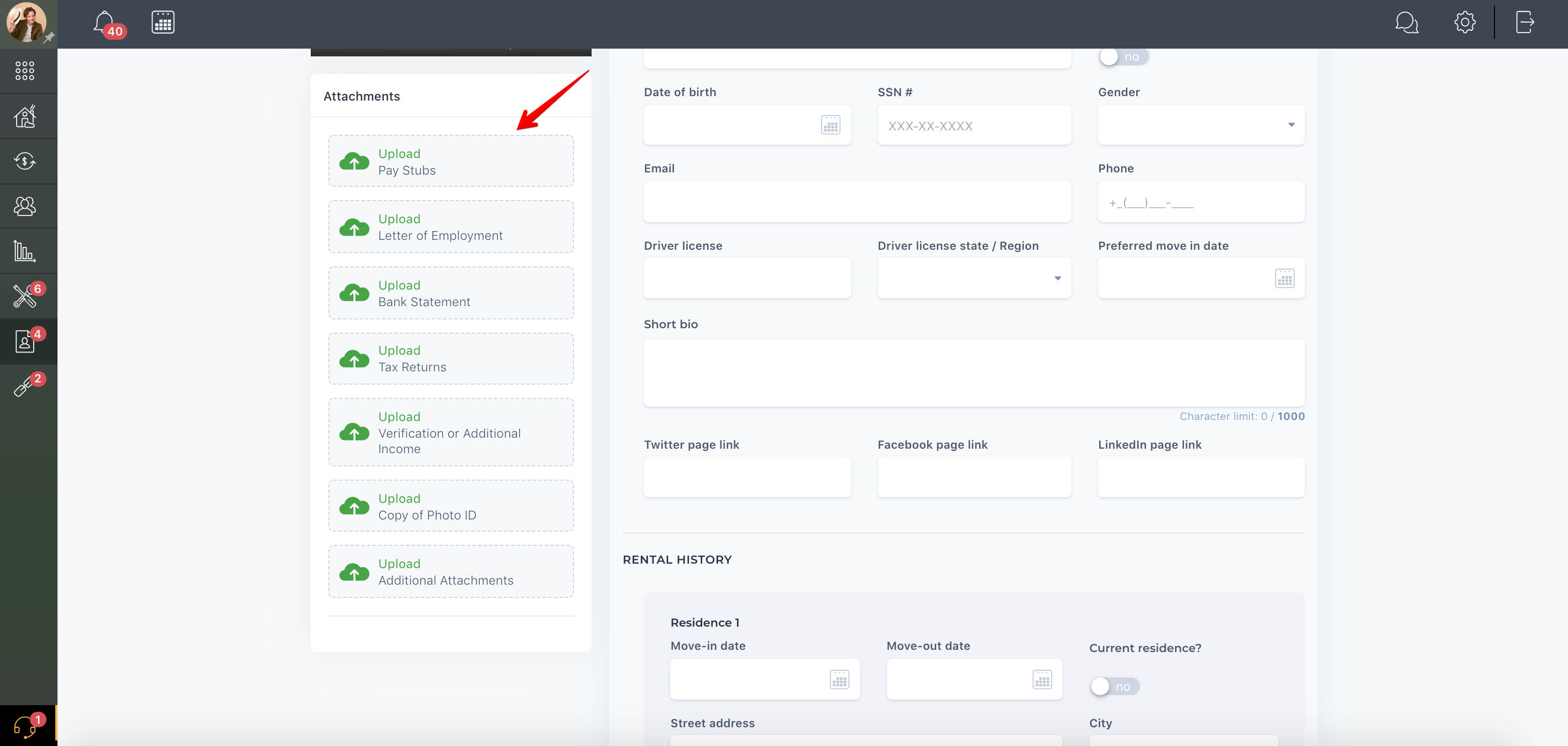The height and width of the screenshot is (746, 1568).
Task: Open the support headset icon
Action: coord(25,726)
